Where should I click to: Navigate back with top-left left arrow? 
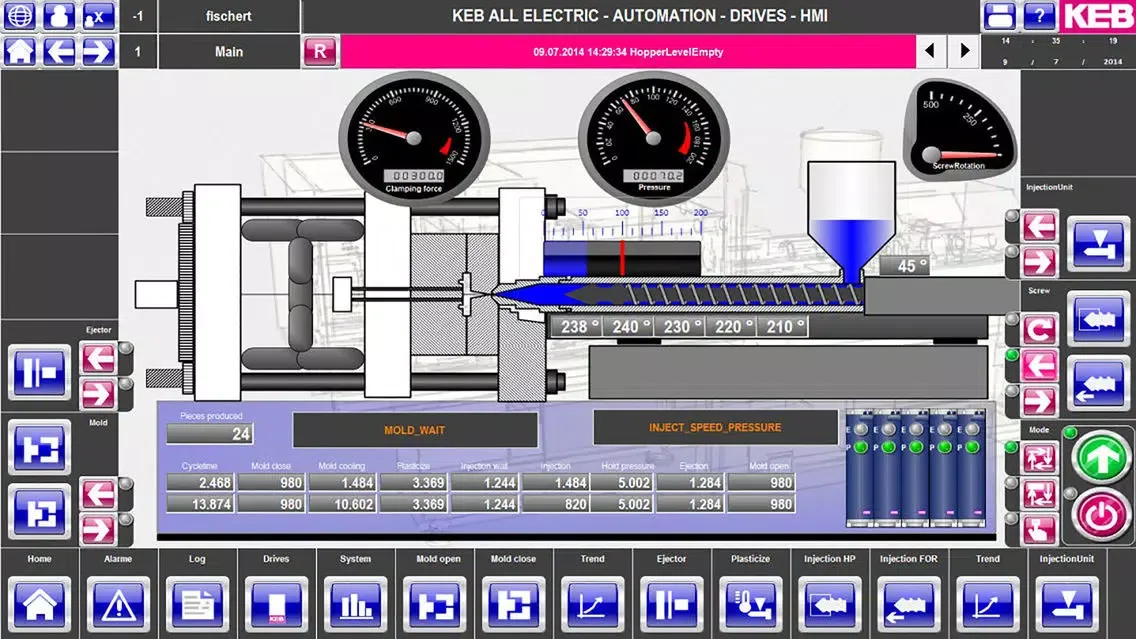(x=59, y=51)
